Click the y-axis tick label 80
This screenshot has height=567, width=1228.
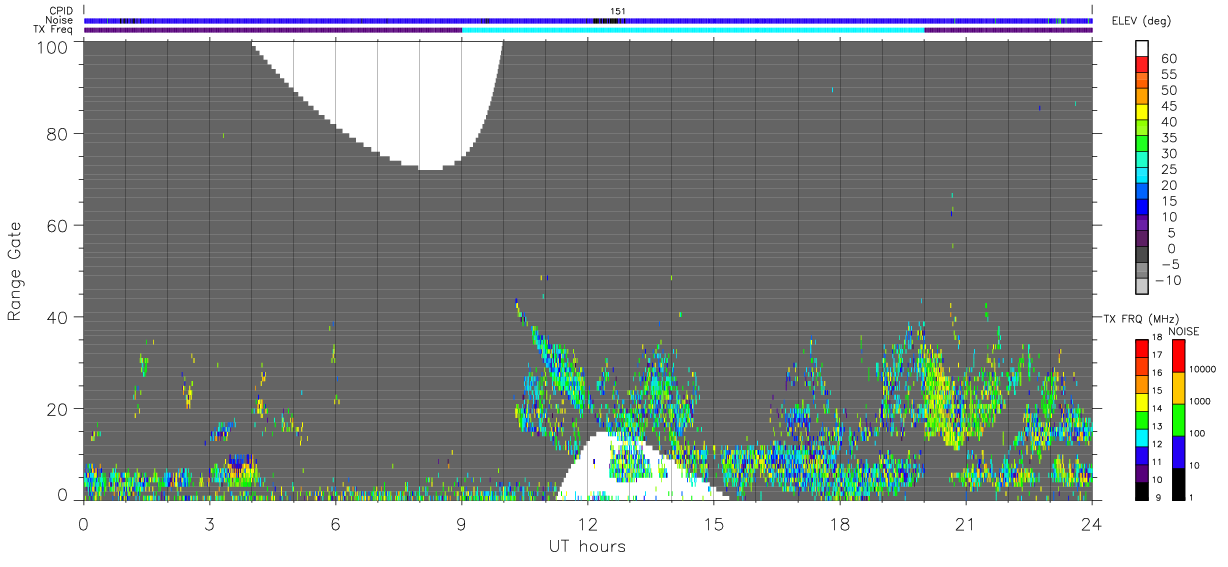(57, 134)
